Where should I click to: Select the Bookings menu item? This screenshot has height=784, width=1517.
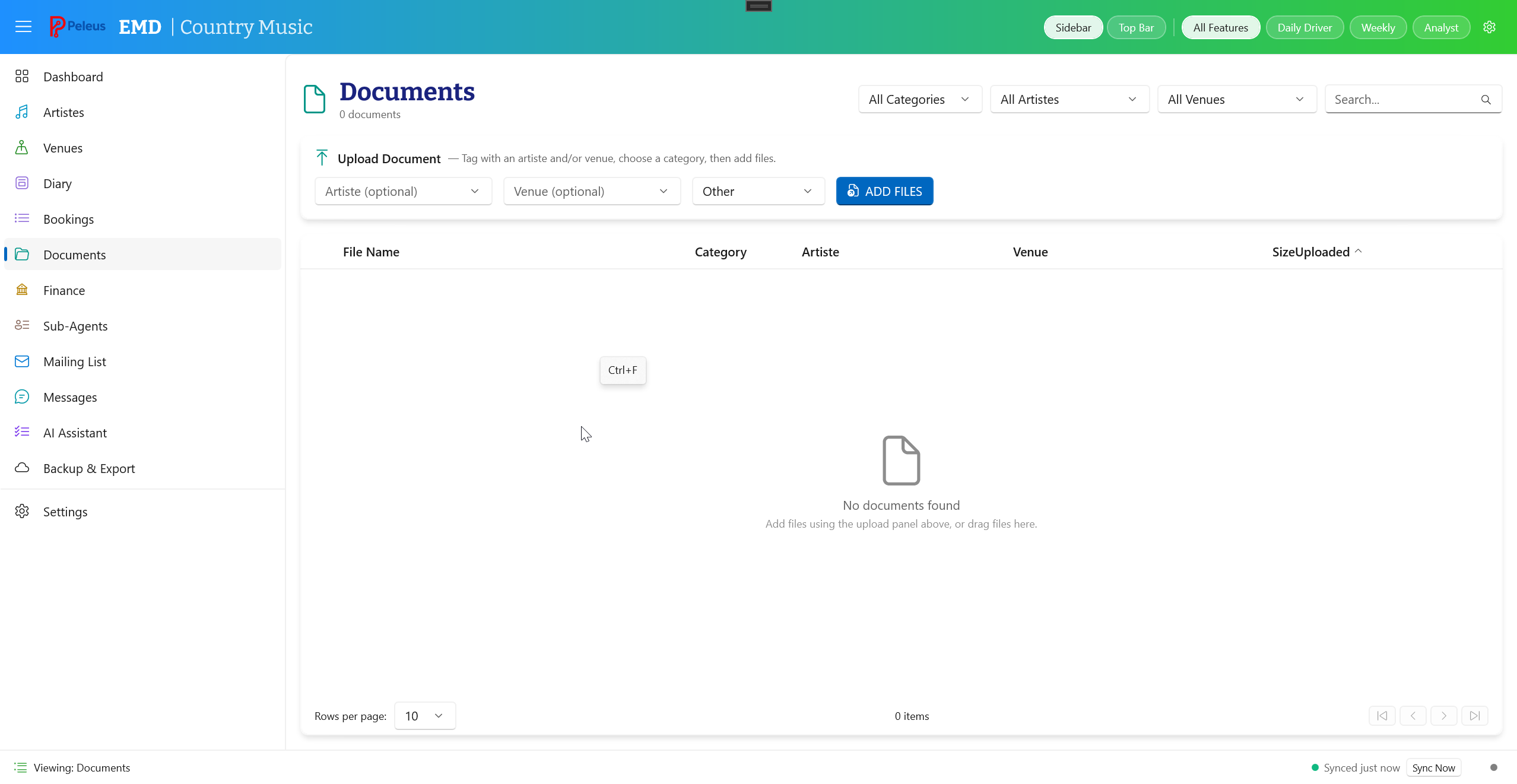click(68, 218)
